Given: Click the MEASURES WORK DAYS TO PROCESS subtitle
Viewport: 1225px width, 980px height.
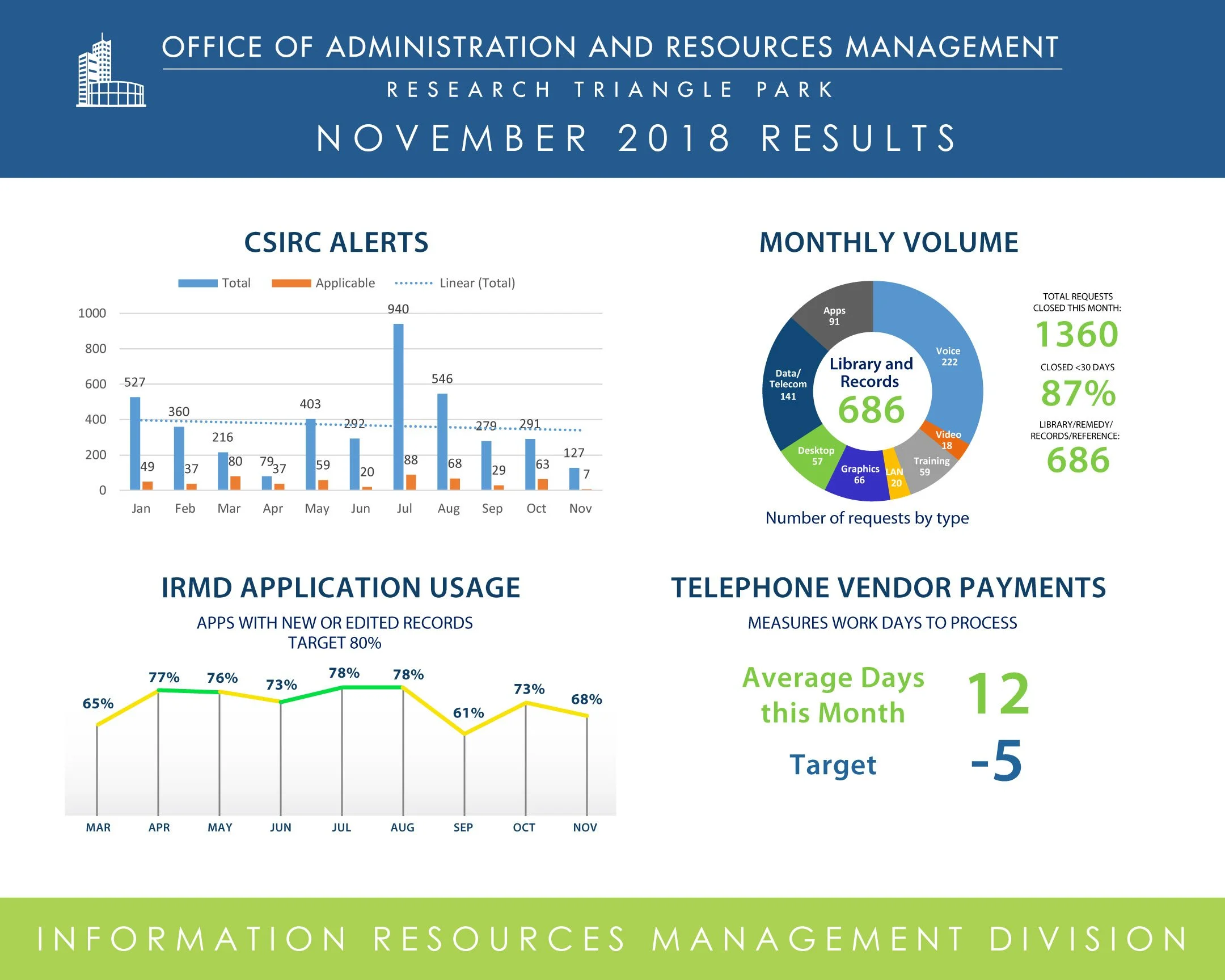Looking at the screenshot, I should [x=882, y=623].
